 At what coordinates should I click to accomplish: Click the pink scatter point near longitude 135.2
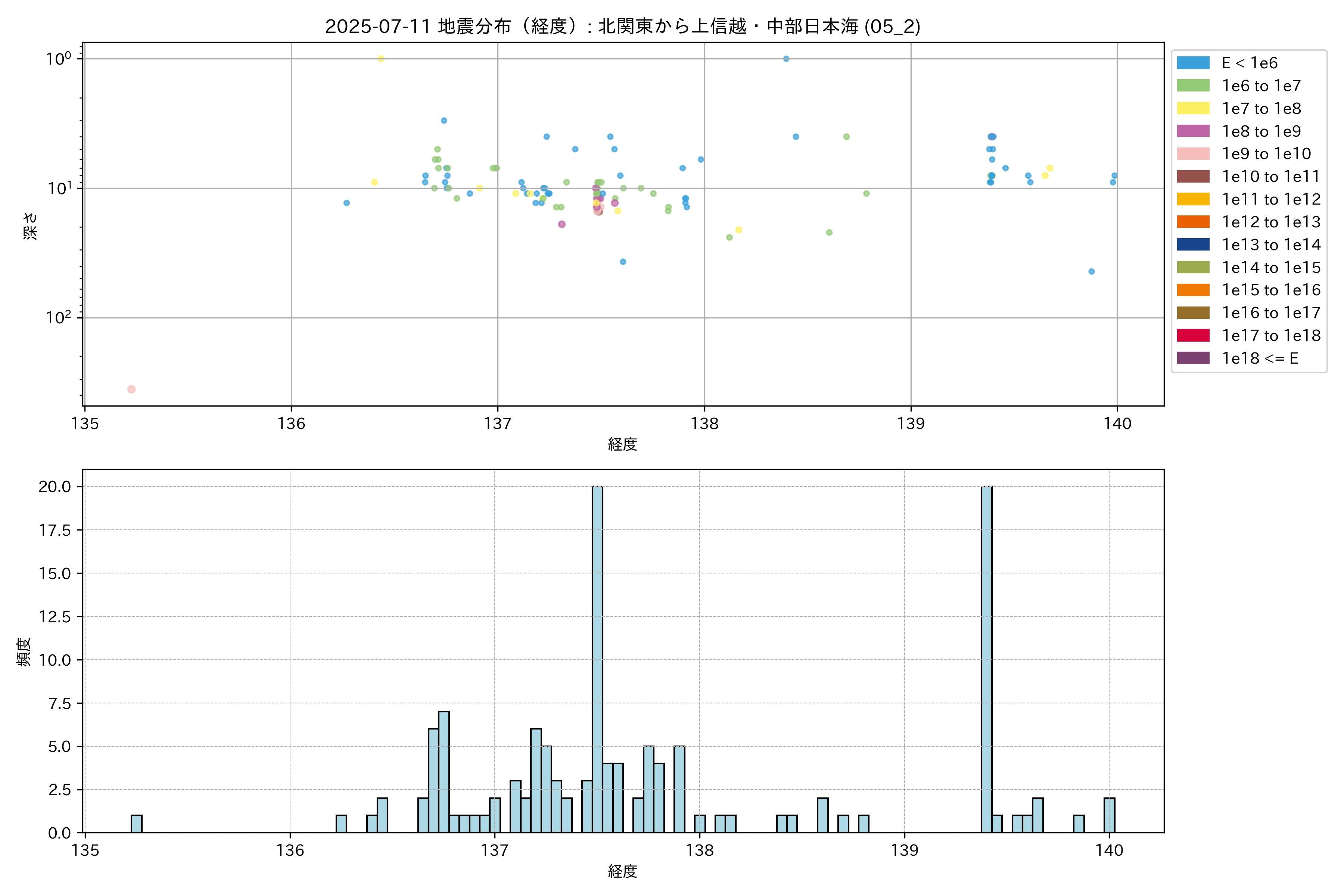click(x=131, y=389)
